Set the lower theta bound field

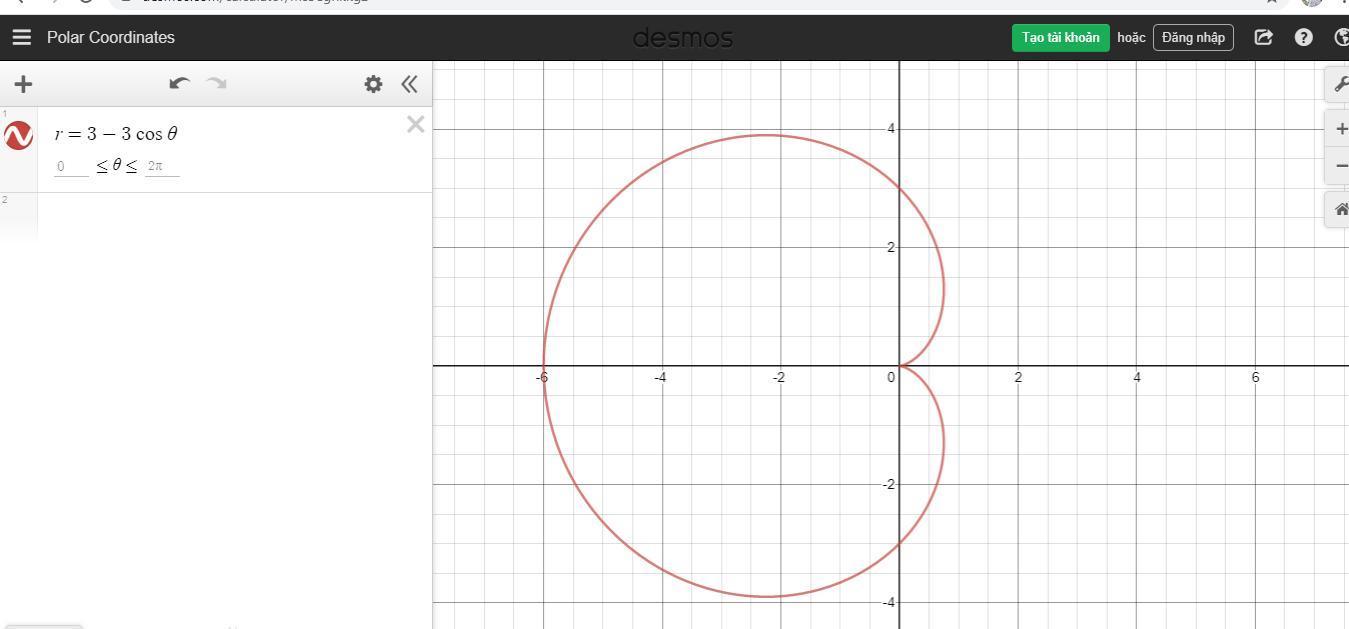click(72, 166)
